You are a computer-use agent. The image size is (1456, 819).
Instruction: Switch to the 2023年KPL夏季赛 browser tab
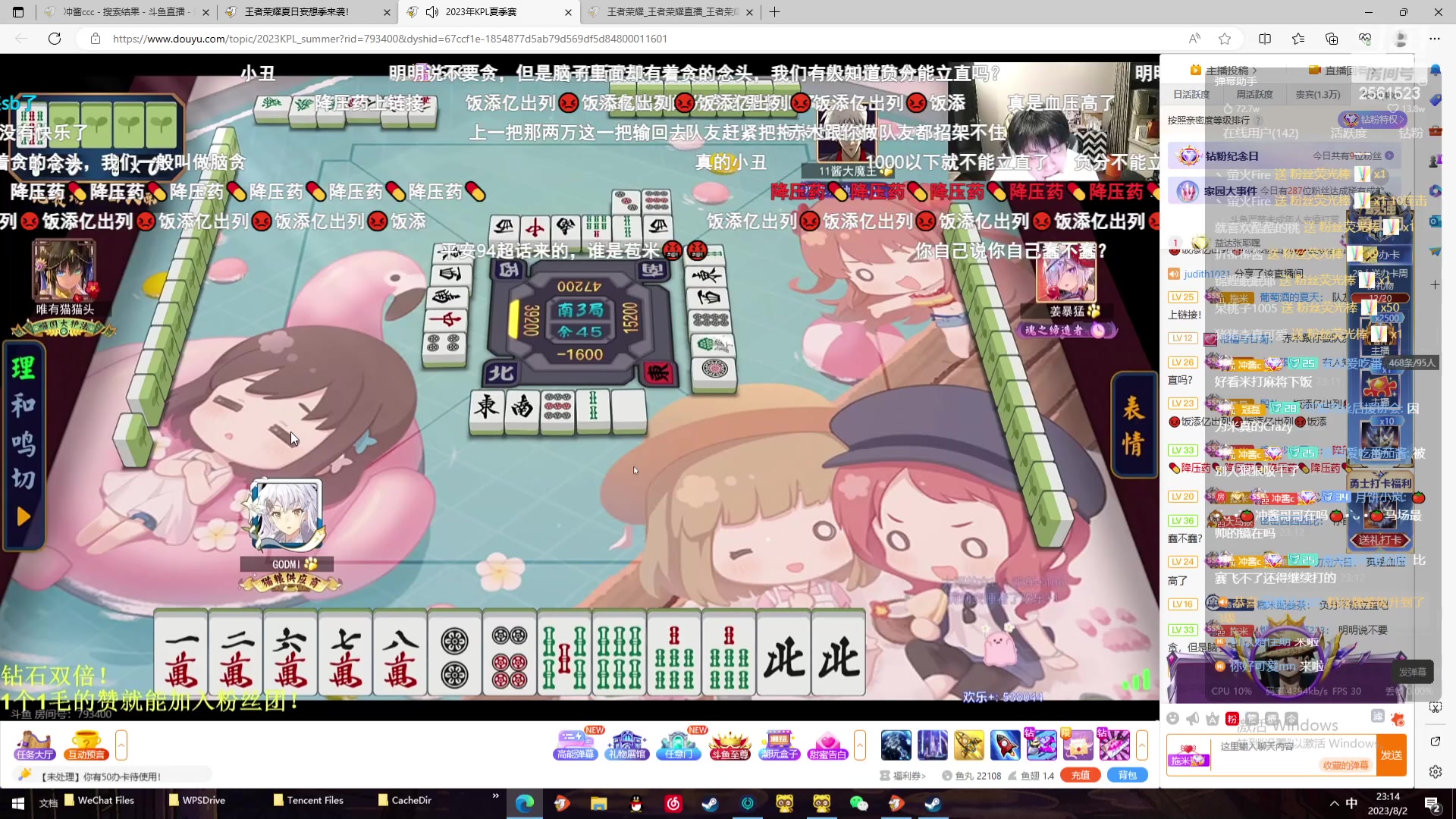pos(482,12)
